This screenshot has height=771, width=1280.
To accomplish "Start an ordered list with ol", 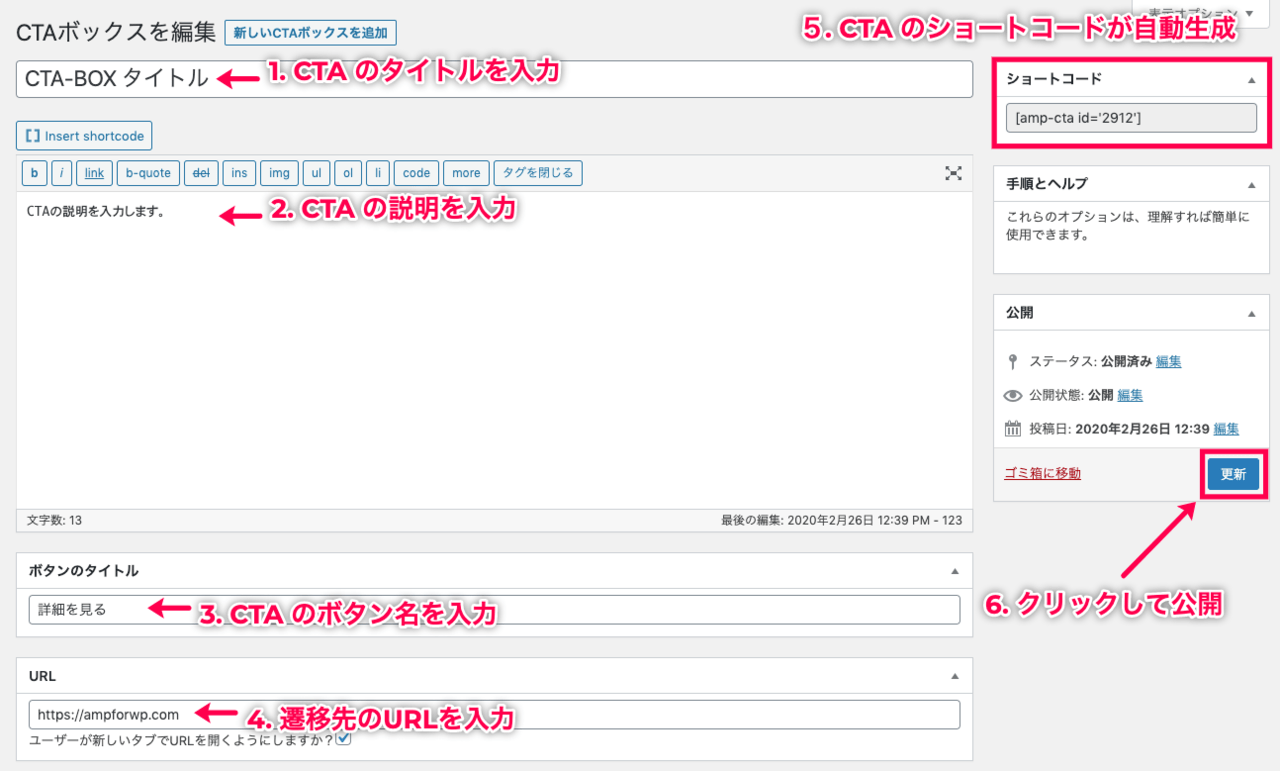I will tap(348, 173).
